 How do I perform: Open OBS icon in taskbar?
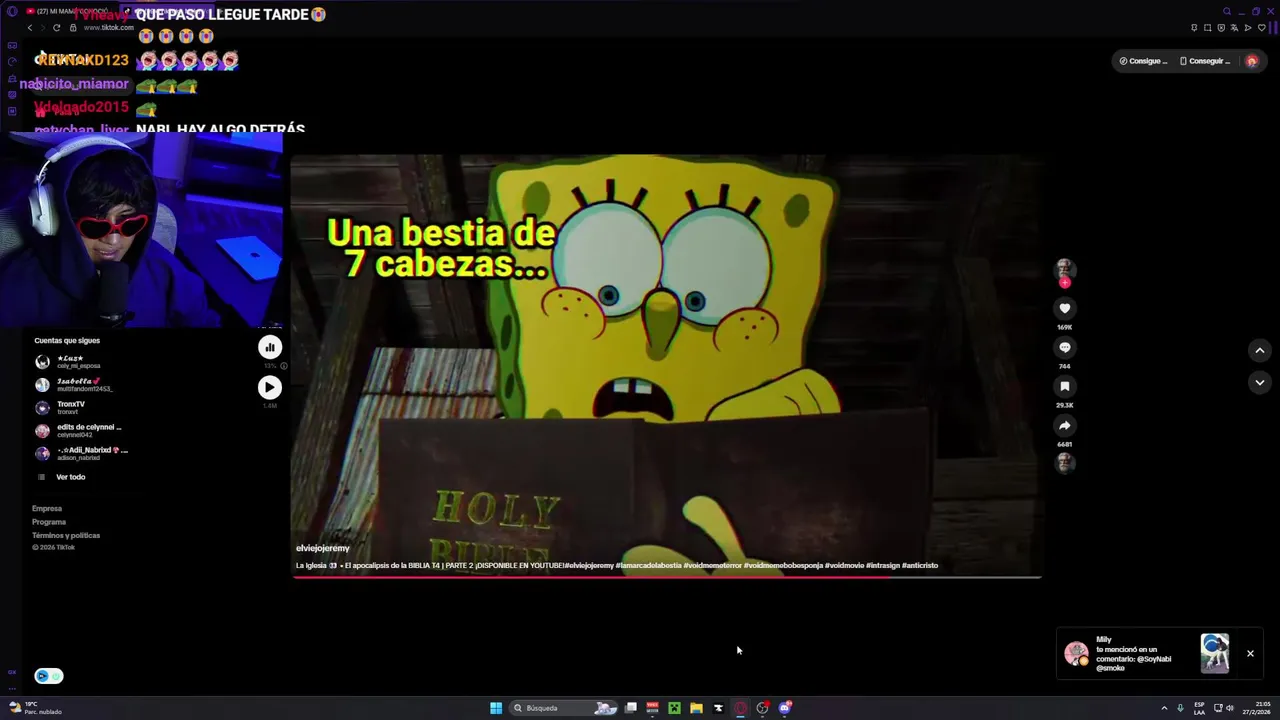coord(763,708)
